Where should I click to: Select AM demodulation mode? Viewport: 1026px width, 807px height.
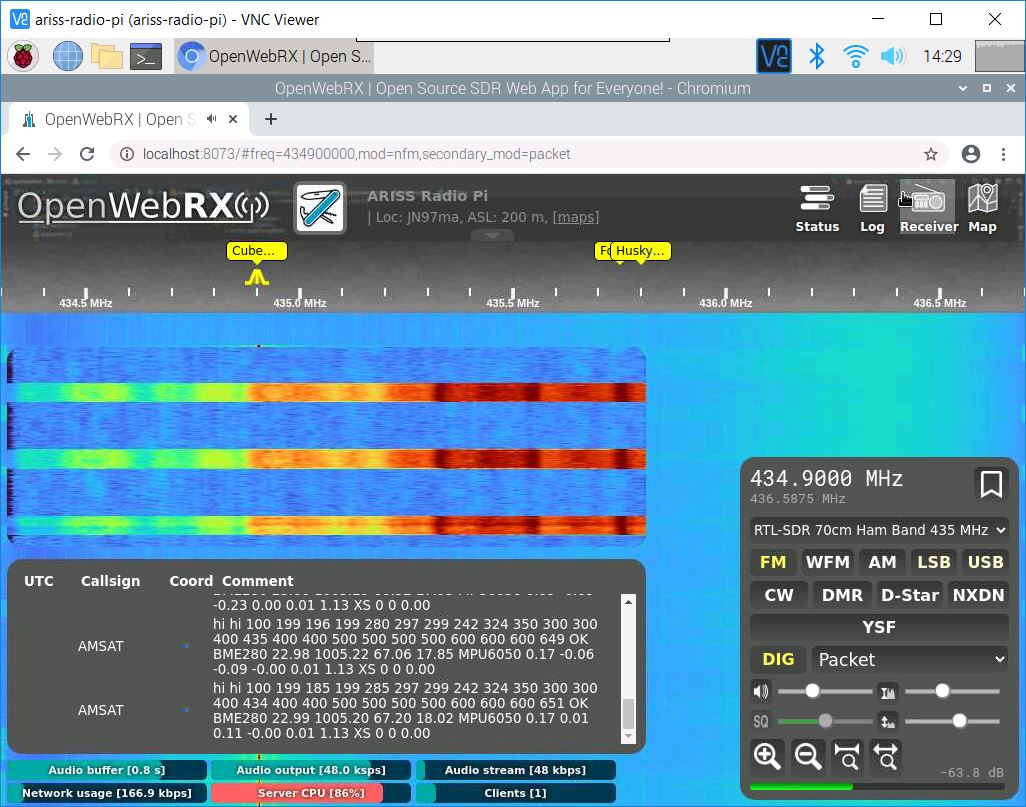tap(881, 562)
